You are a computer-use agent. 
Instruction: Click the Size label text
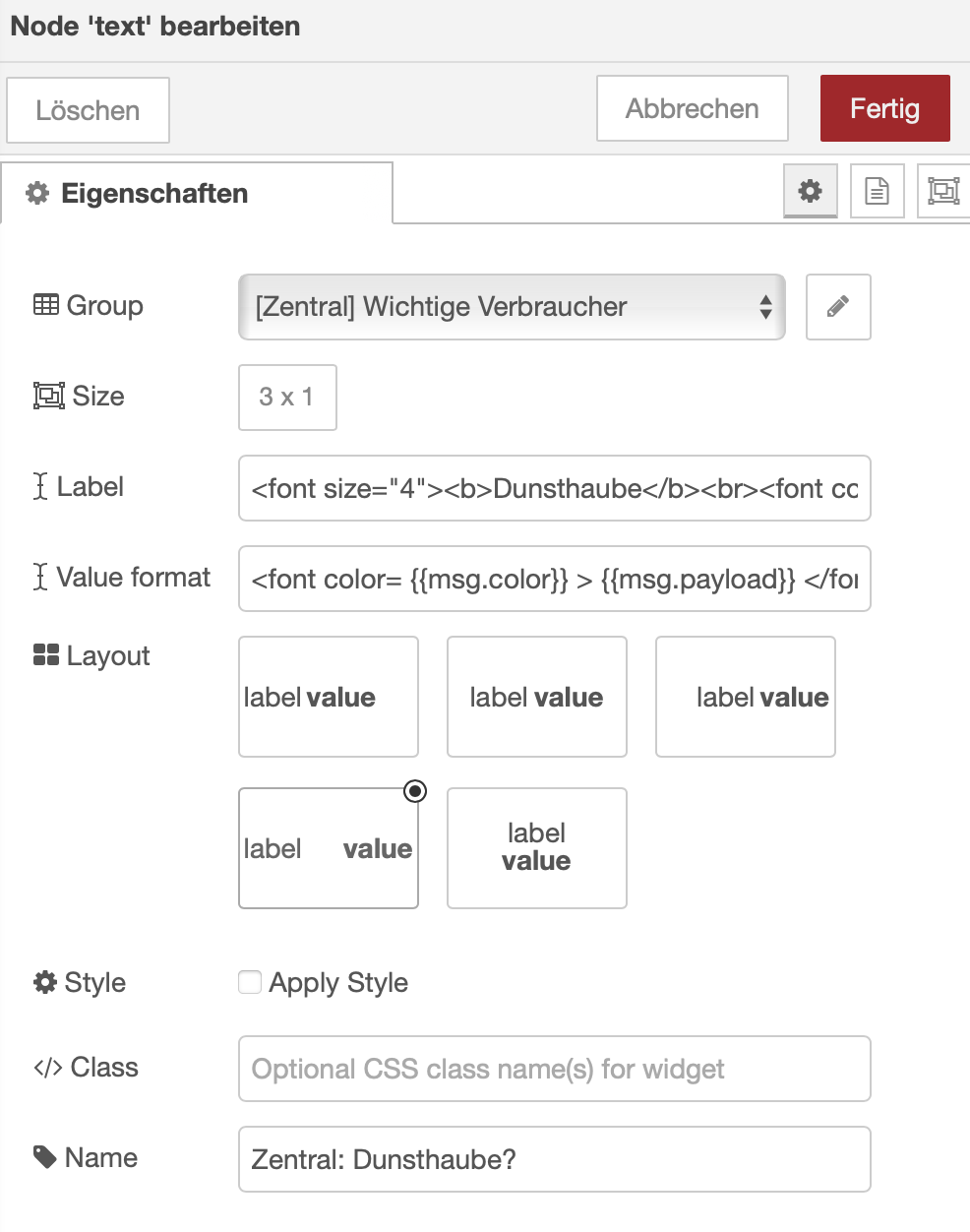[x=98, y=396]
